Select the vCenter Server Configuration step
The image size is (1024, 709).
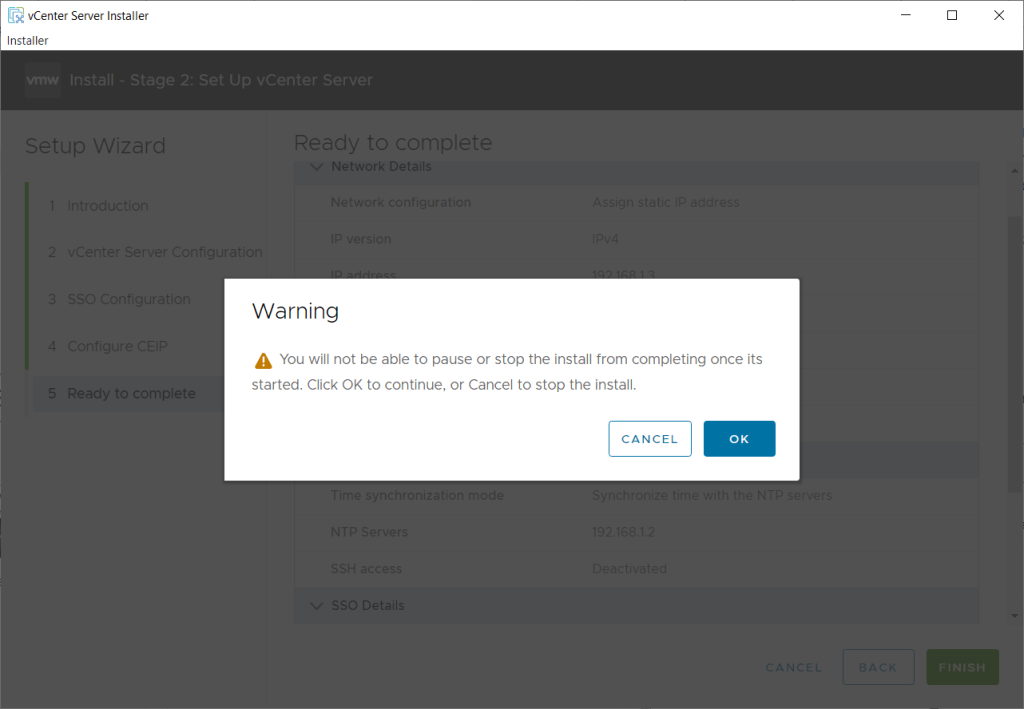[164, 253]
